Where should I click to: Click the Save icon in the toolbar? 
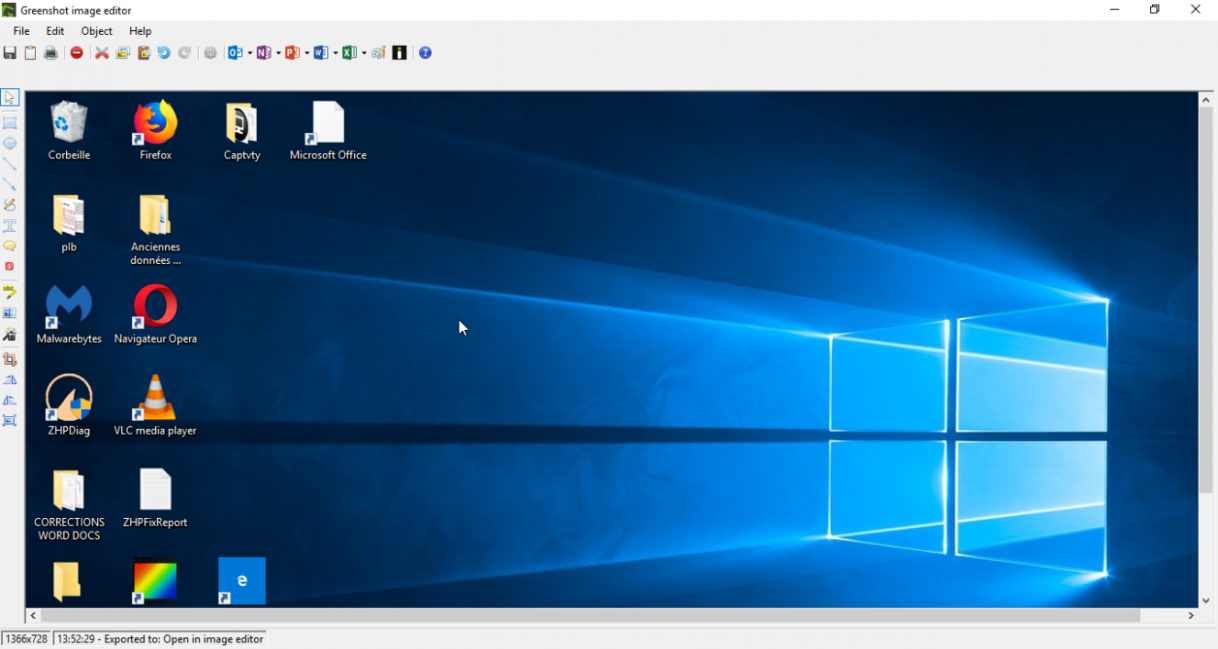(10, 53)
